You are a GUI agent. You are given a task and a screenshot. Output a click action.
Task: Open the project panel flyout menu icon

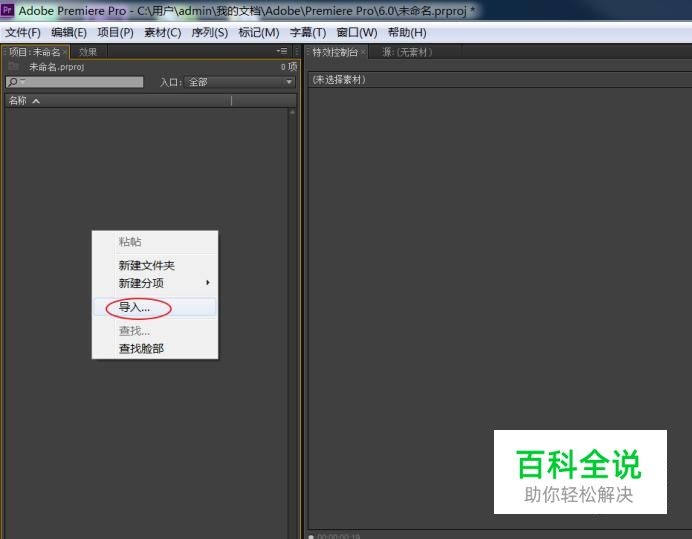282,51
